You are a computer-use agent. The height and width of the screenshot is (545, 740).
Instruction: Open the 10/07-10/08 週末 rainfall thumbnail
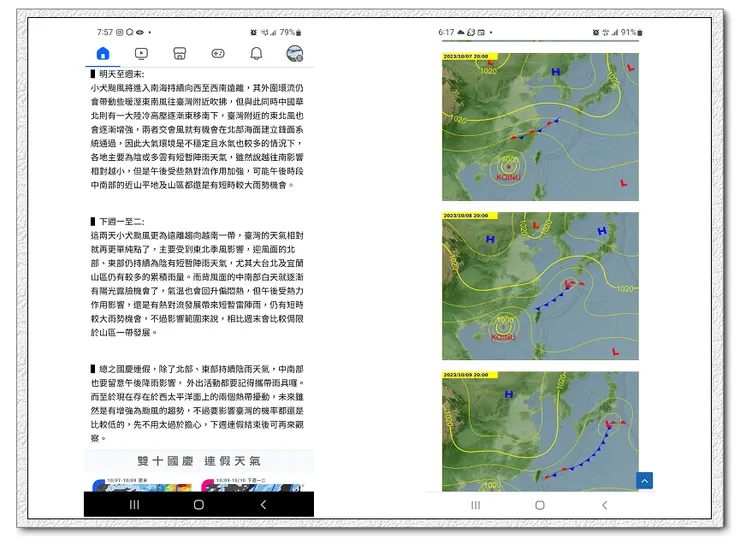142,485
